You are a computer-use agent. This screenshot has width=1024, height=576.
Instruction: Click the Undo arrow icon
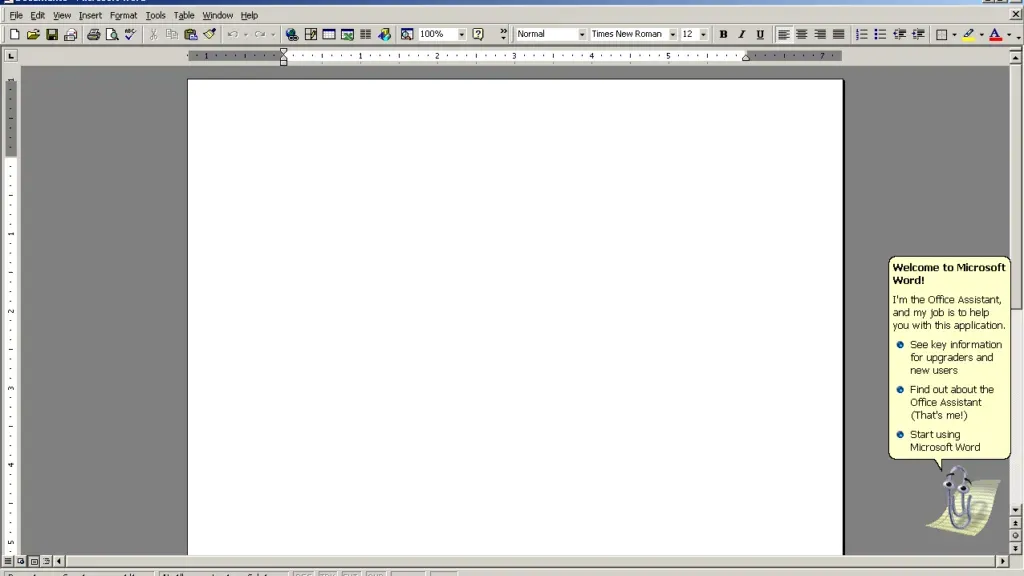[x=232, y=35]
